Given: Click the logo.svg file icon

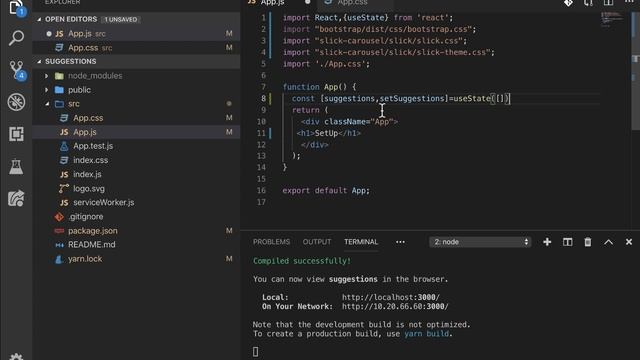Looking at the screenshot, I should (x=64, y=189).
